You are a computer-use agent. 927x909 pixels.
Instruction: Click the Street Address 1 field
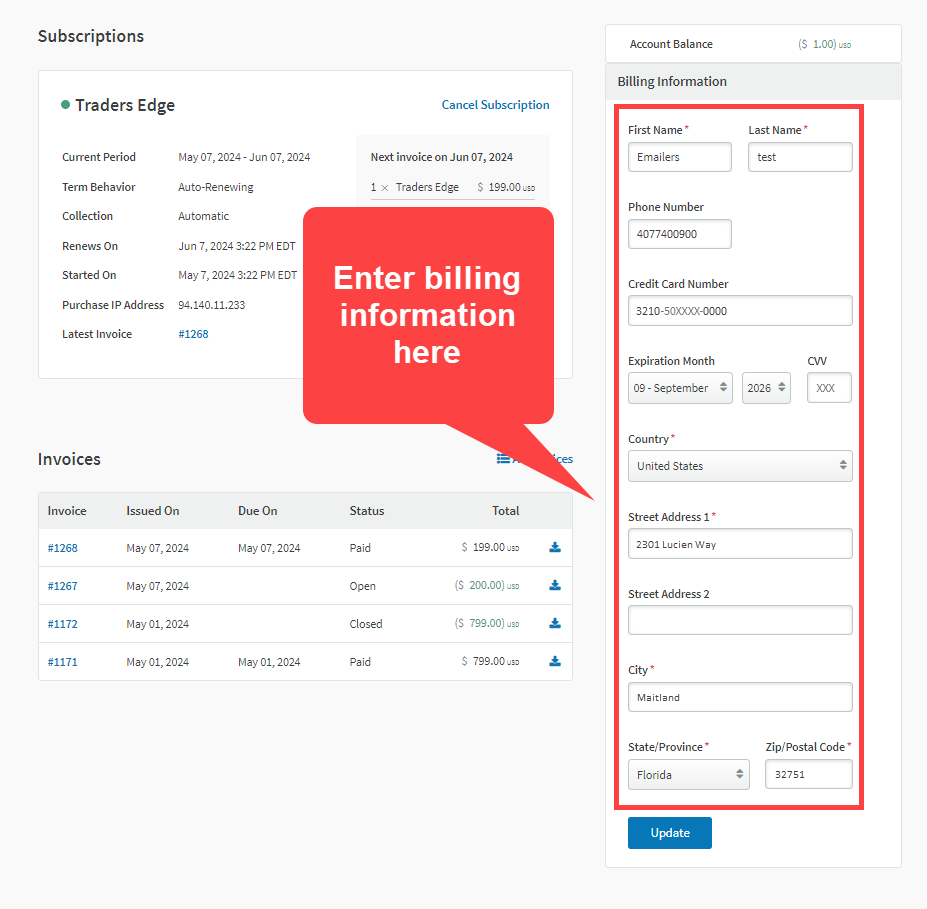click(740, 544)
